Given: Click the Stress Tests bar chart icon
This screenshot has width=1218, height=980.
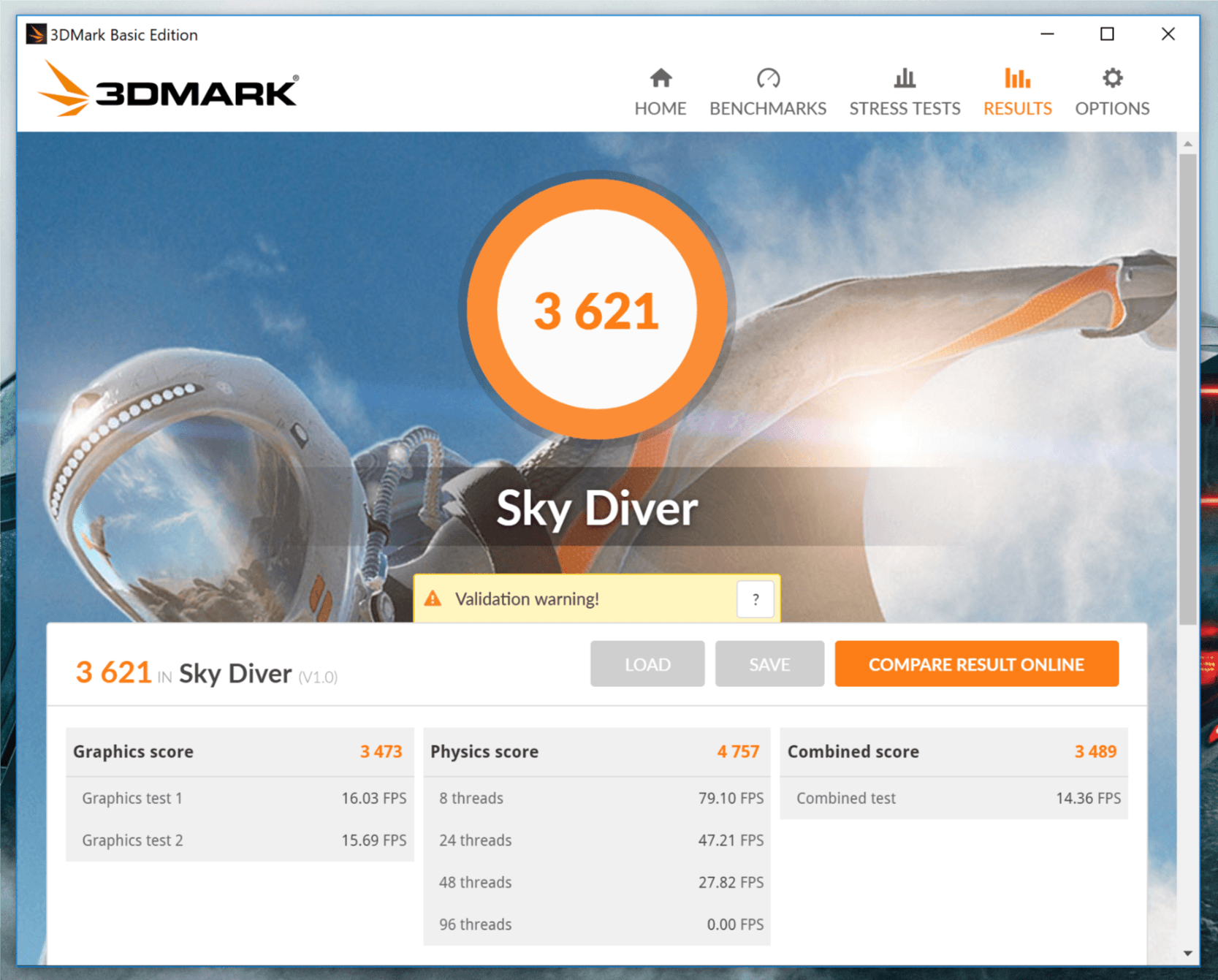Looking at the screenshot, I should [905, 77].
